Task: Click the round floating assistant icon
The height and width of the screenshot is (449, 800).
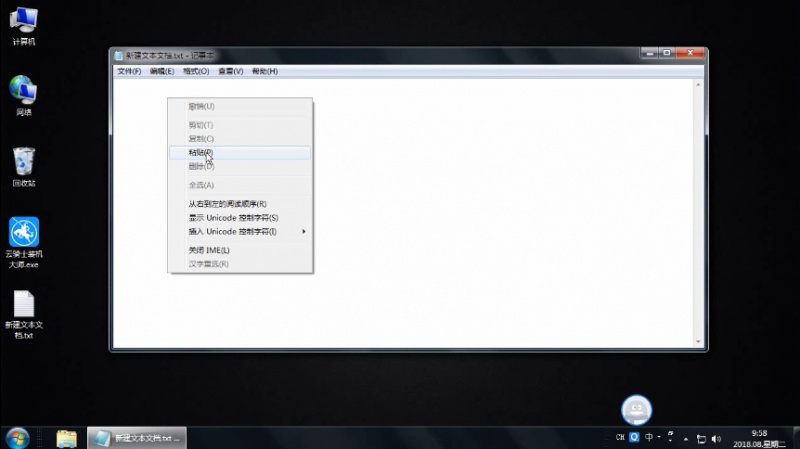Action: [636, 410]
